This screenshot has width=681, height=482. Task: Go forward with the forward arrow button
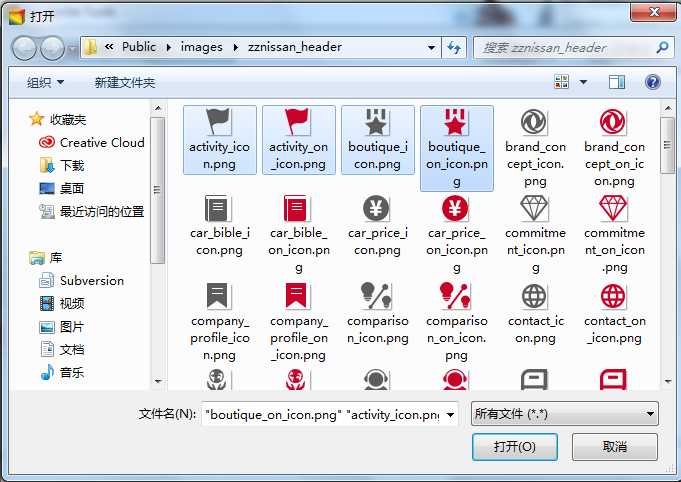52,48
